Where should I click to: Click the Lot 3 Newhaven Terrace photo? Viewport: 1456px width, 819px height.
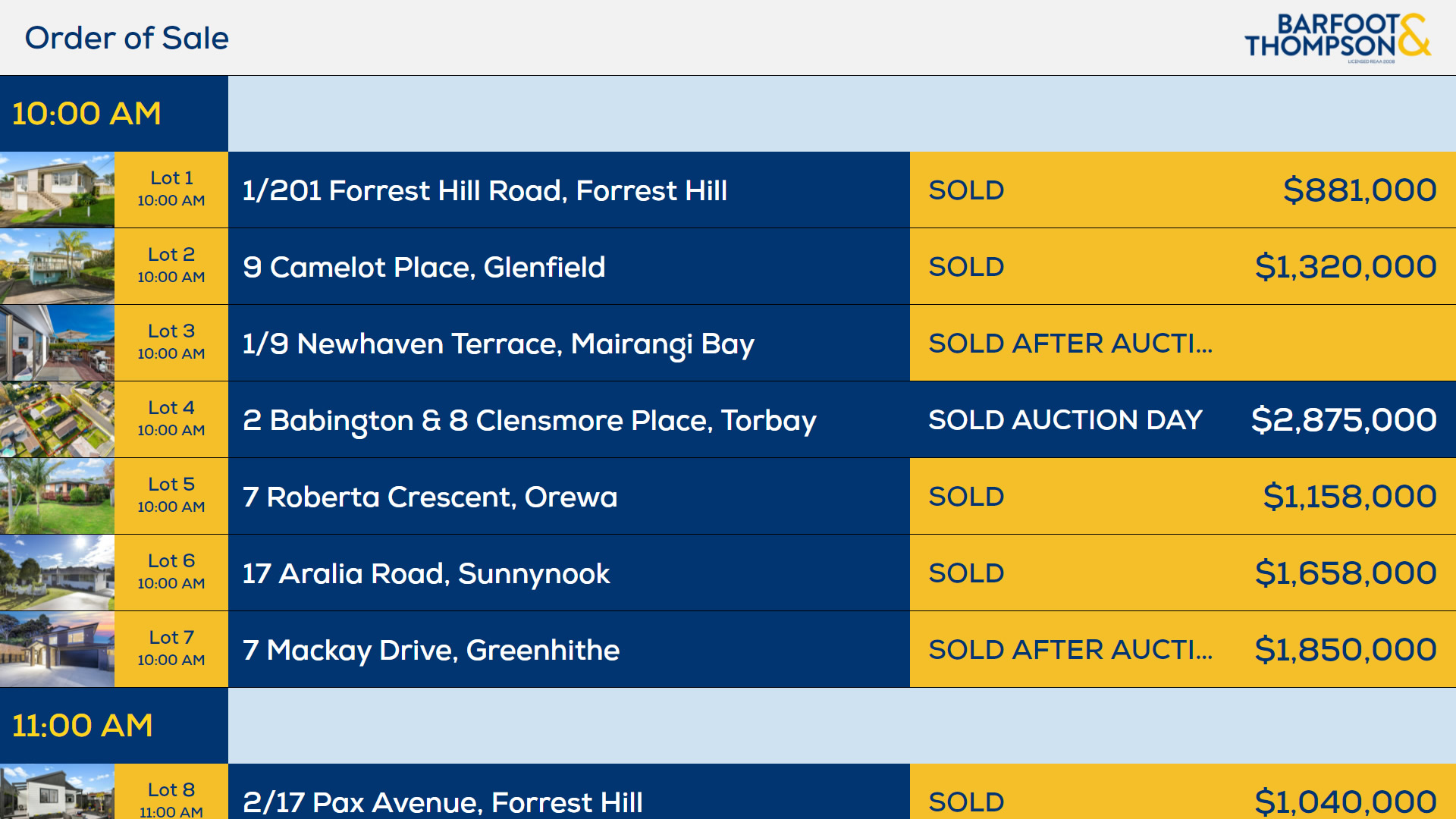(57, 343)
